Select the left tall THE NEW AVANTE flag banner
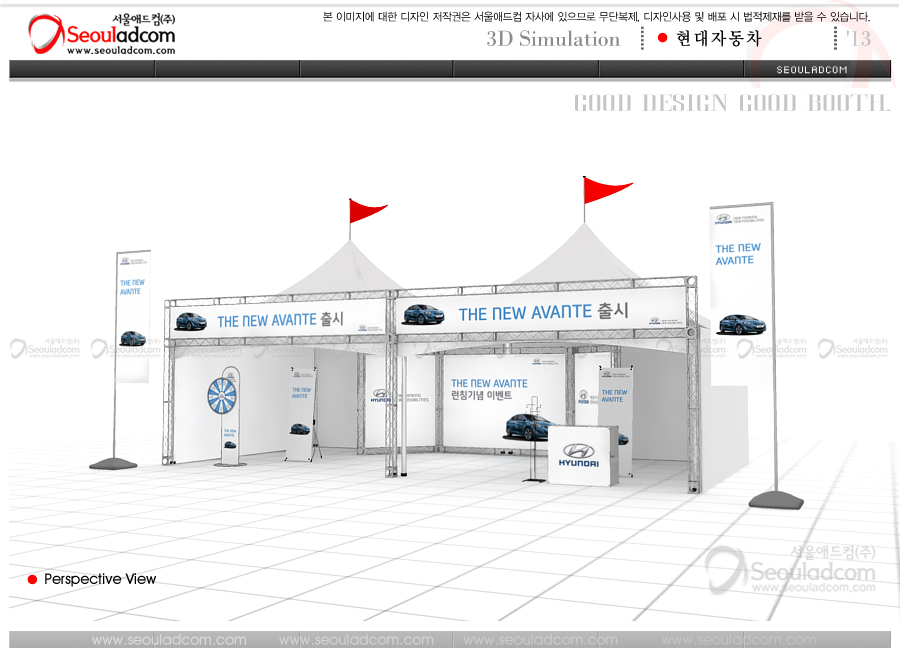 pos(133,315)
